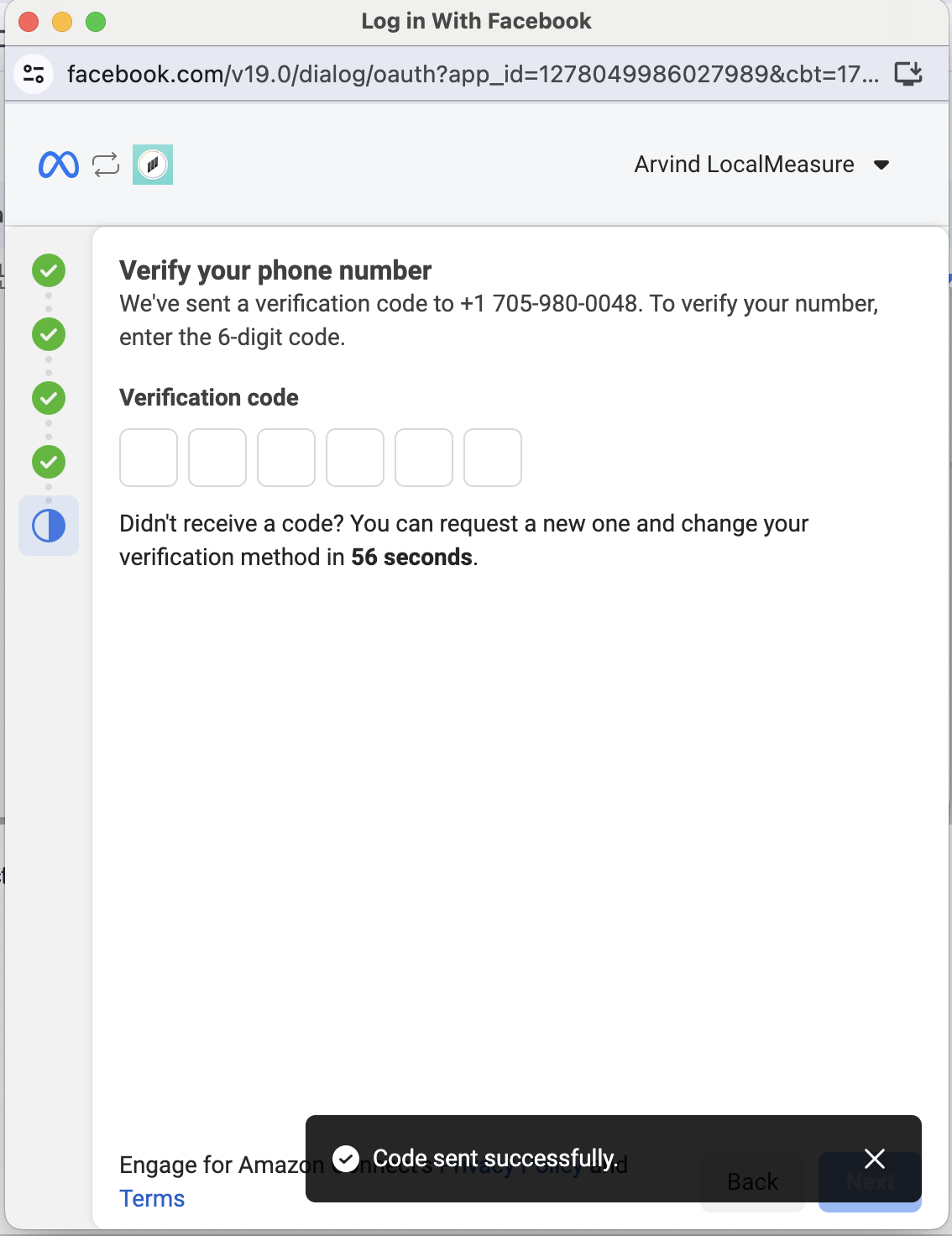Click the first completed step checkmark
This screenshot has width=952, height=1236.
click(x=49, y=270)
